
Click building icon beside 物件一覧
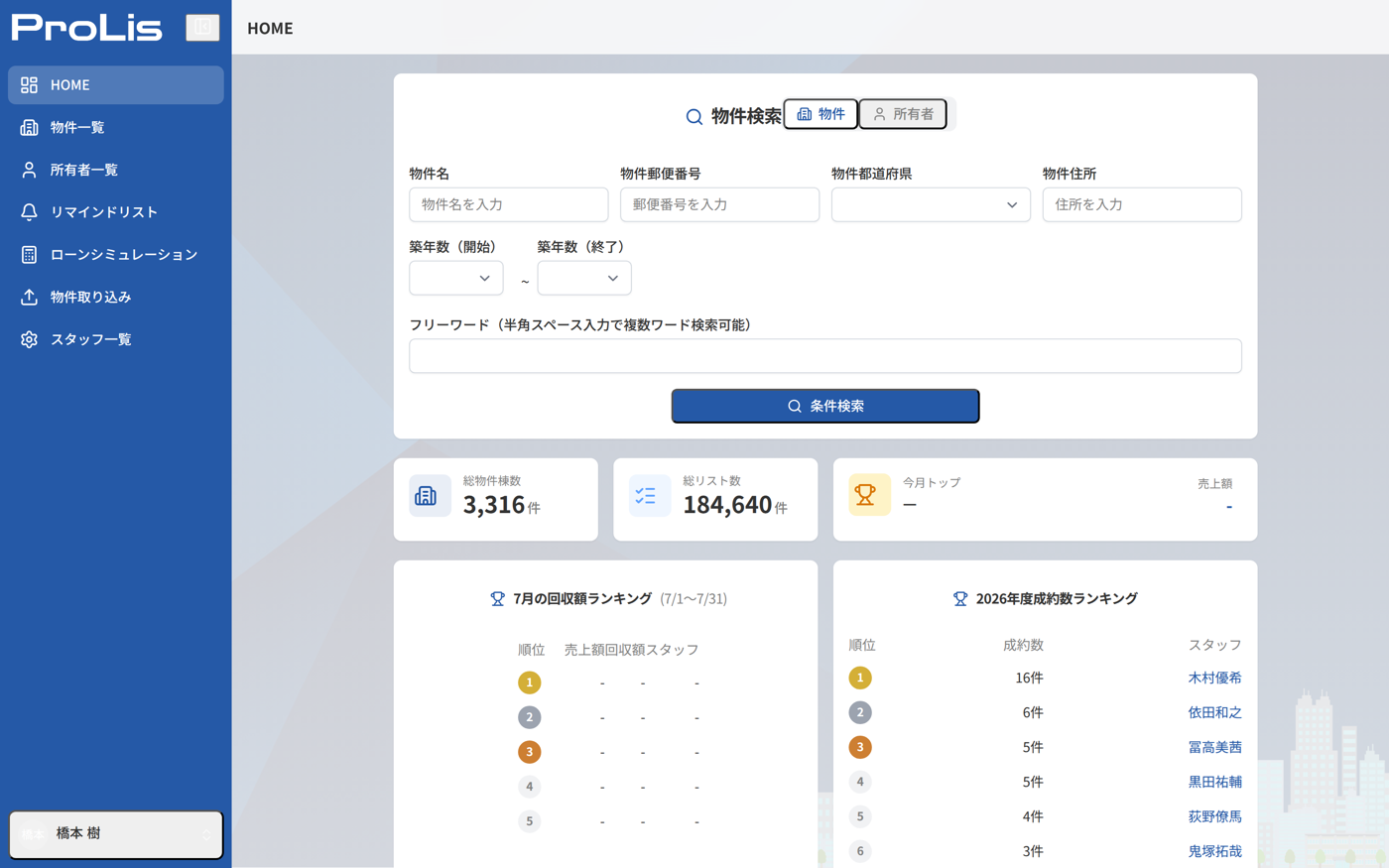coord(29,128)
